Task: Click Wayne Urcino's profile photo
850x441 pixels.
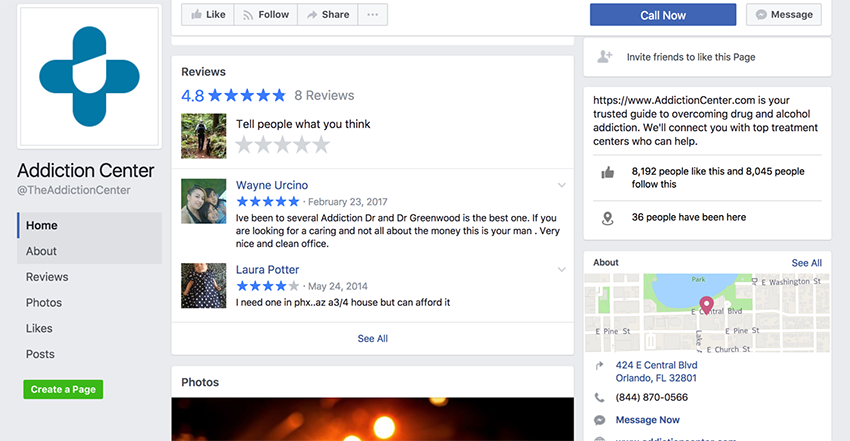Action: 204,202
